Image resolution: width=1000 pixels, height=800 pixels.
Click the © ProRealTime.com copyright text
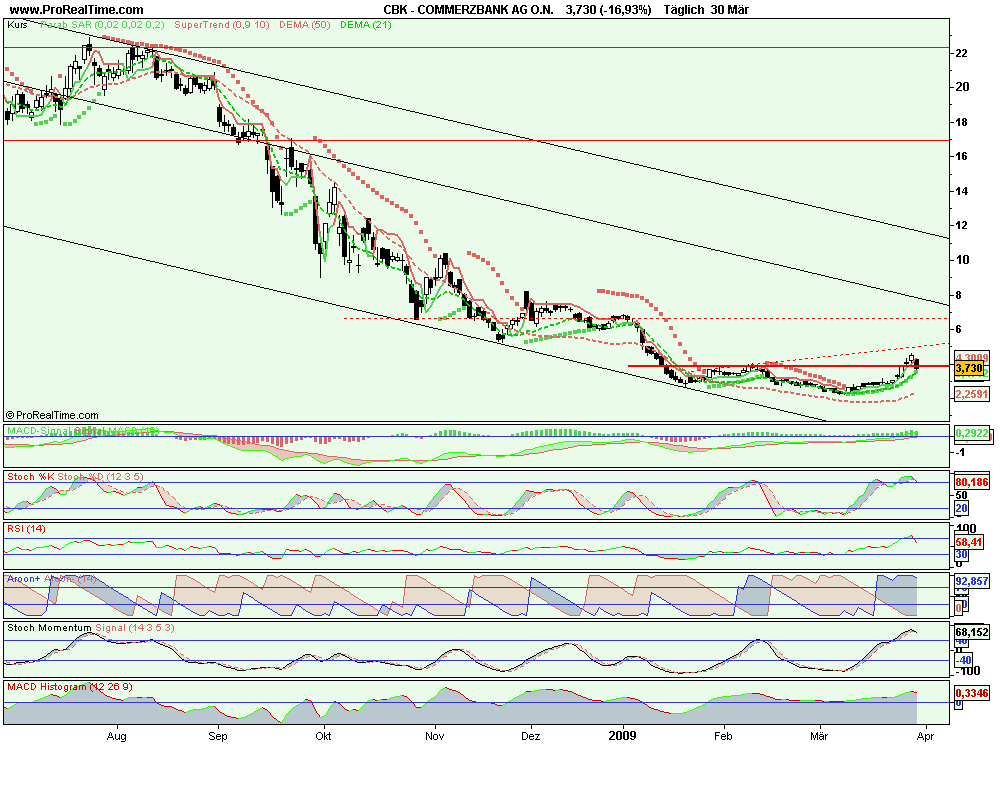point(52,415)
